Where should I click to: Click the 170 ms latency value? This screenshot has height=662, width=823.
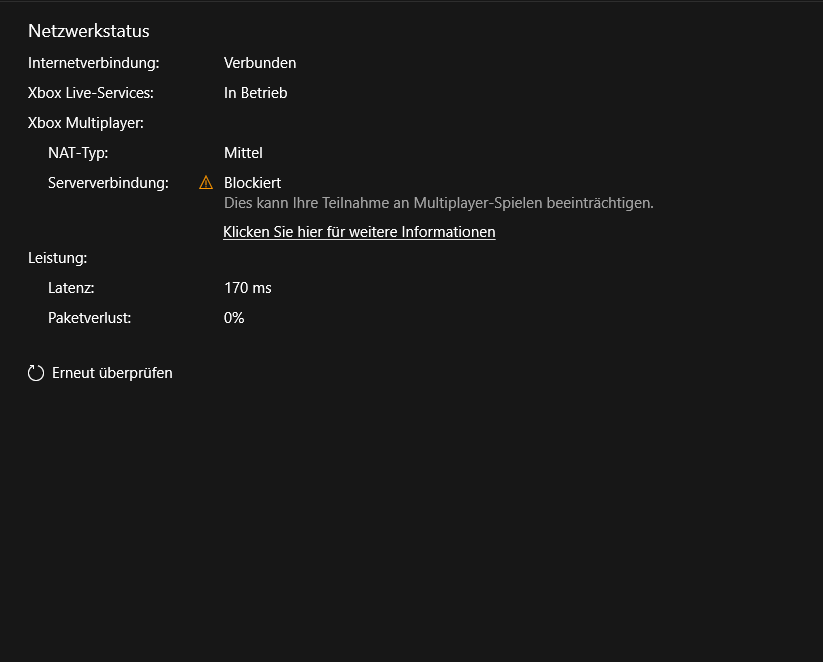point(248,288)
